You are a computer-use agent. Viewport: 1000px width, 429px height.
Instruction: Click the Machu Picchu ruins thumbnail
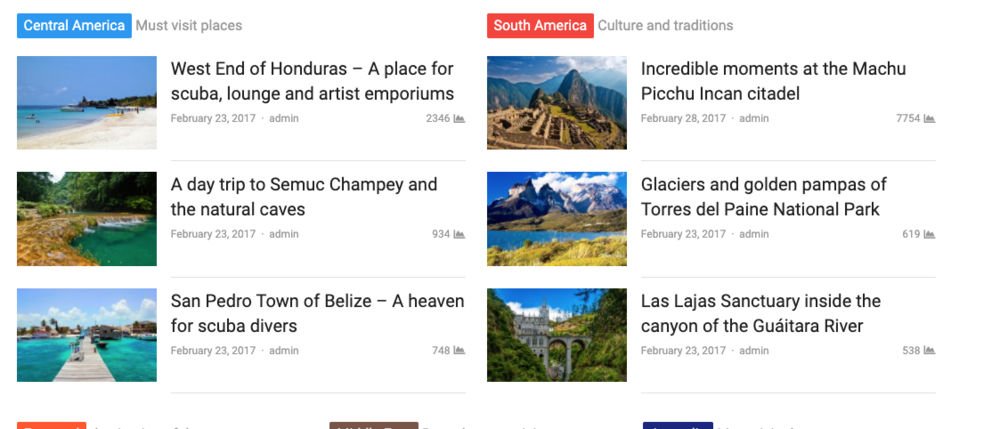(557, 103)
